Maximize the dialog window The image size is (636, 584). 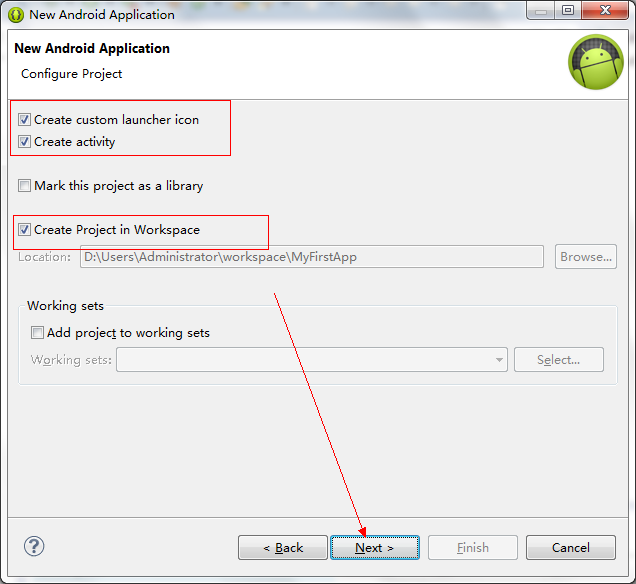(568, 11)
